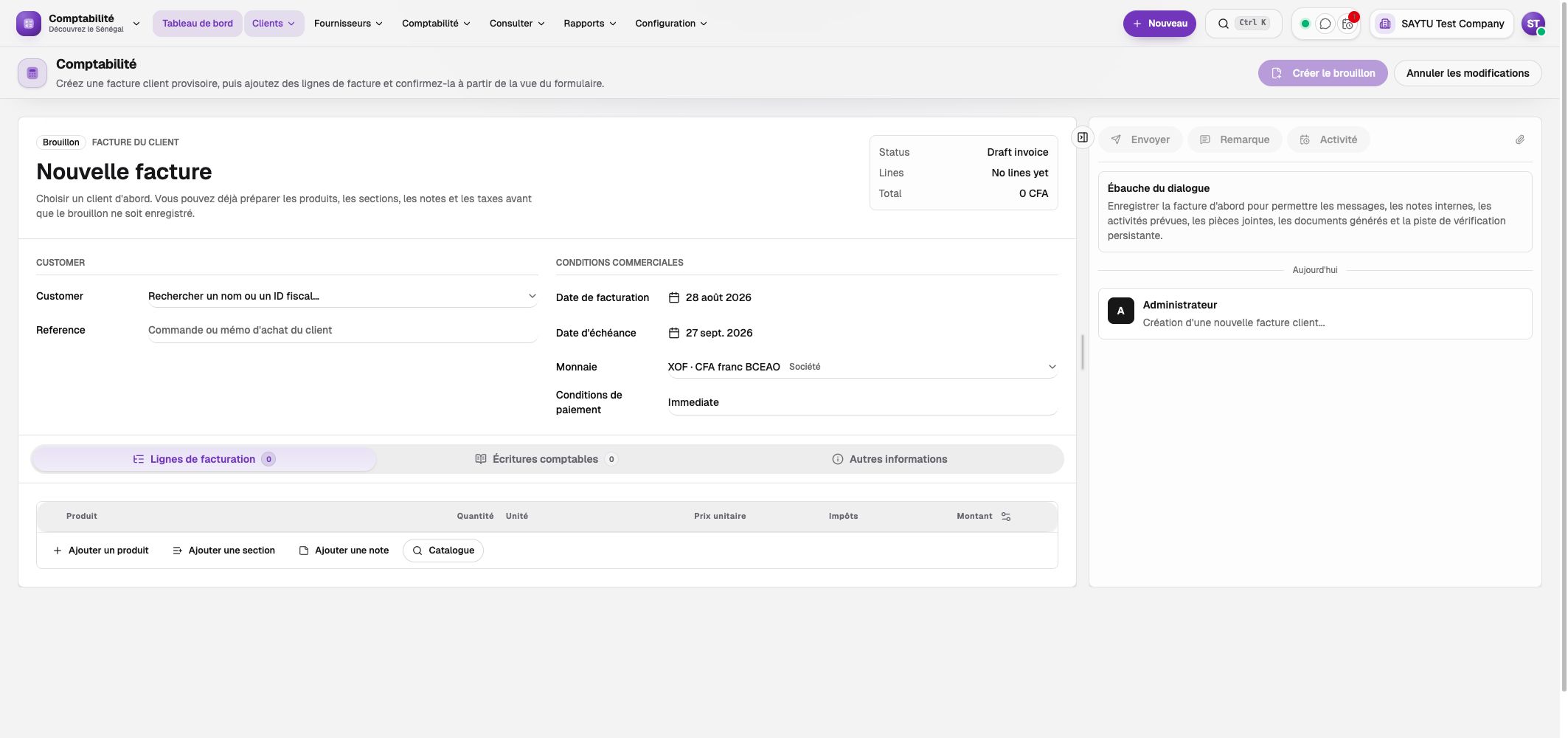This screenshot has width=1568, height=738.
Task: Click the Administrateur avatar A
Action: tap(1121, 311)
